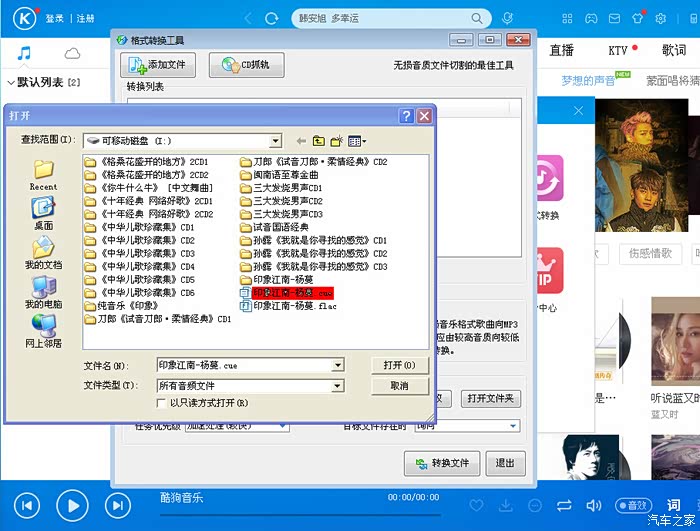This screenshot has width=700, height=531.
Task: Click the voice search microphone icon
Action: click(x=507, y=19)
